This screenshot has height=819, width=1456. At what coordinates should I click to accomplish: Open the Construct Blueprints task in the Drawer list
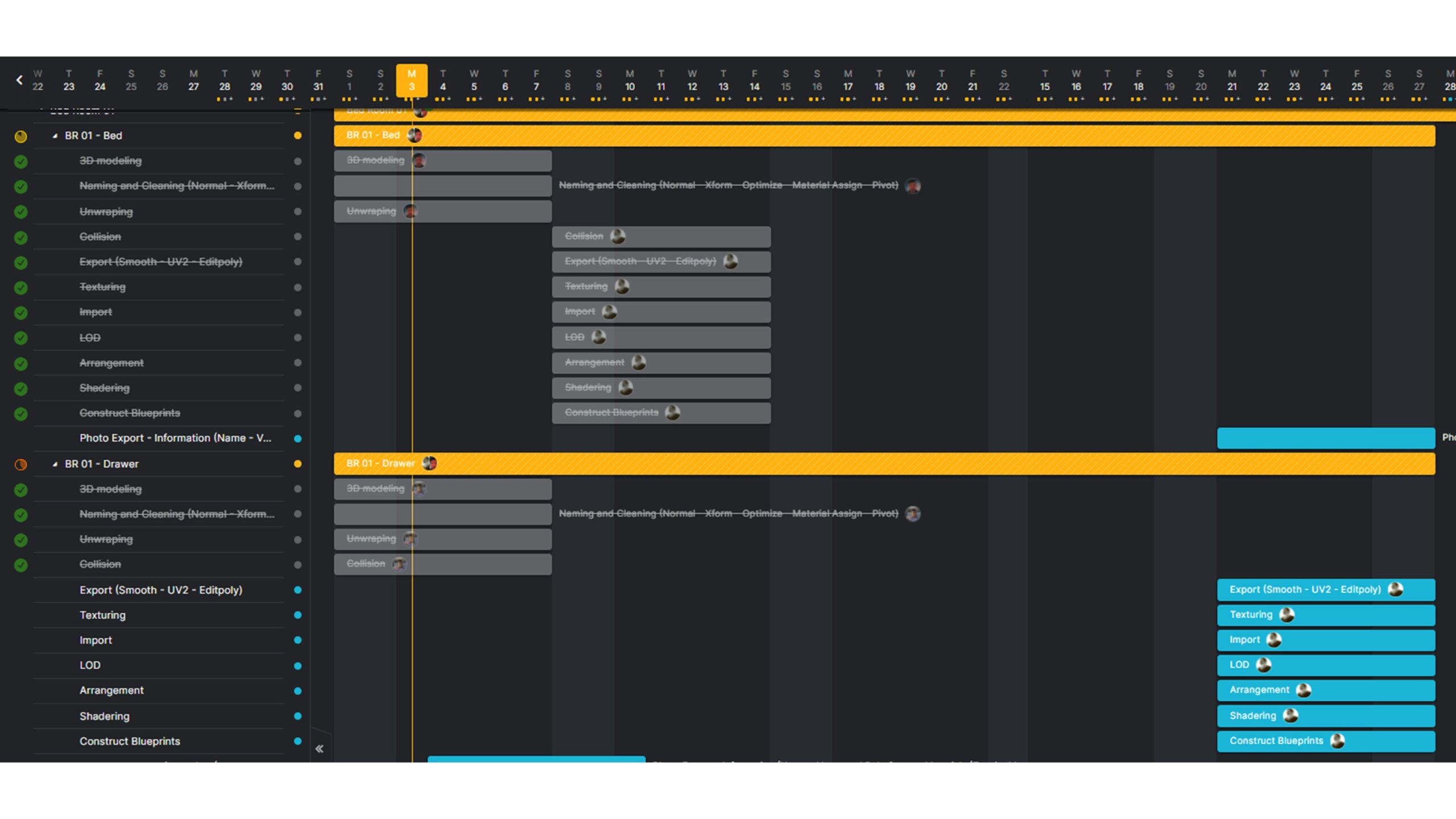[x=130, y=741]
